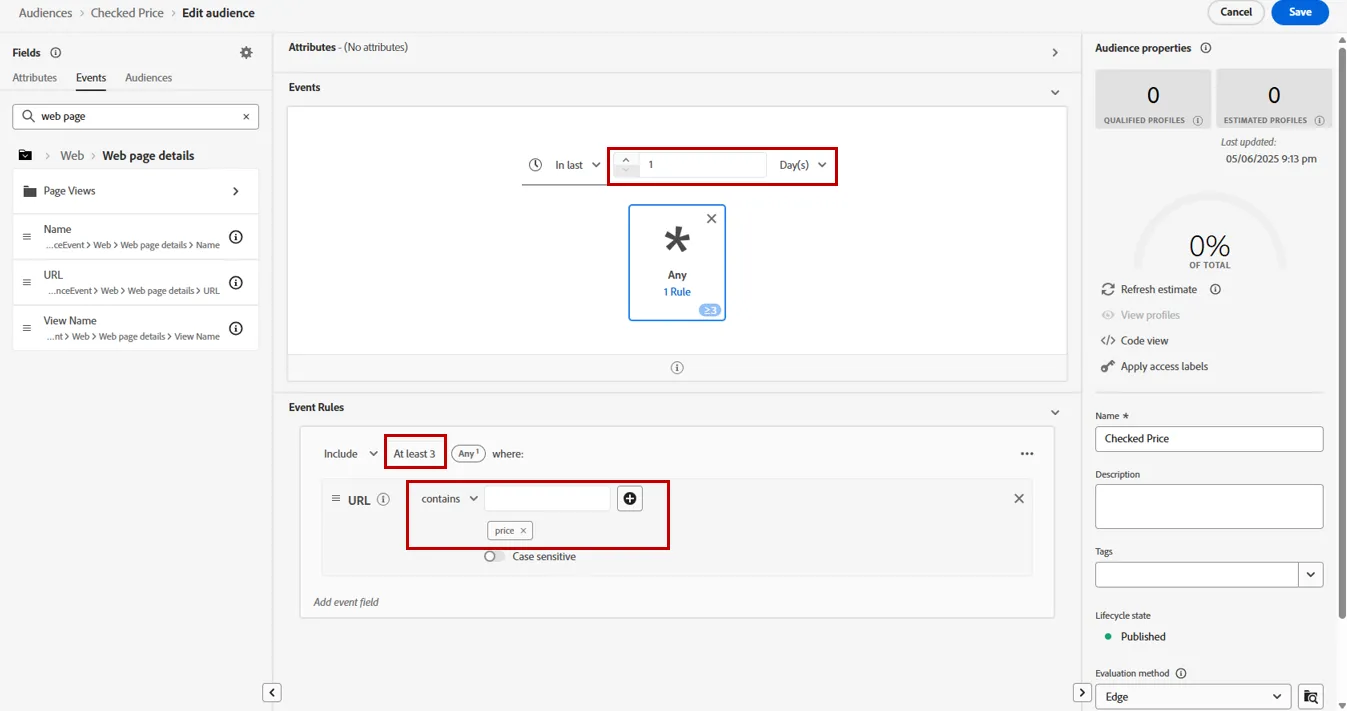The width and height of the screenshot is (1347, 711).
Task: Delete the URL rule row
Action: coord(1019,499)
